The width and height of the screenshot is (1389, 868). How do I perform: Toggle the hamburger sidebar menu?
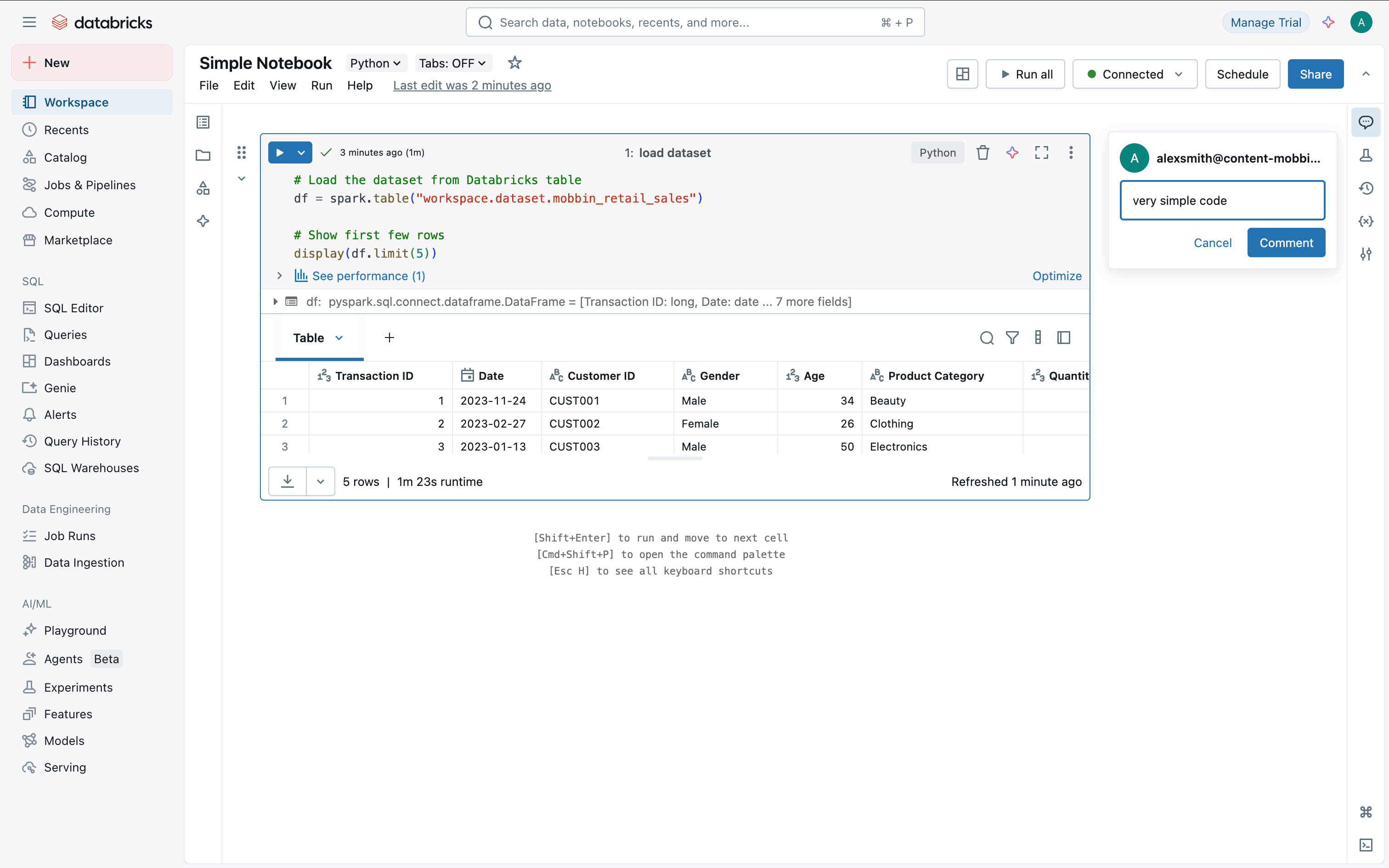[x=29, y=23]
